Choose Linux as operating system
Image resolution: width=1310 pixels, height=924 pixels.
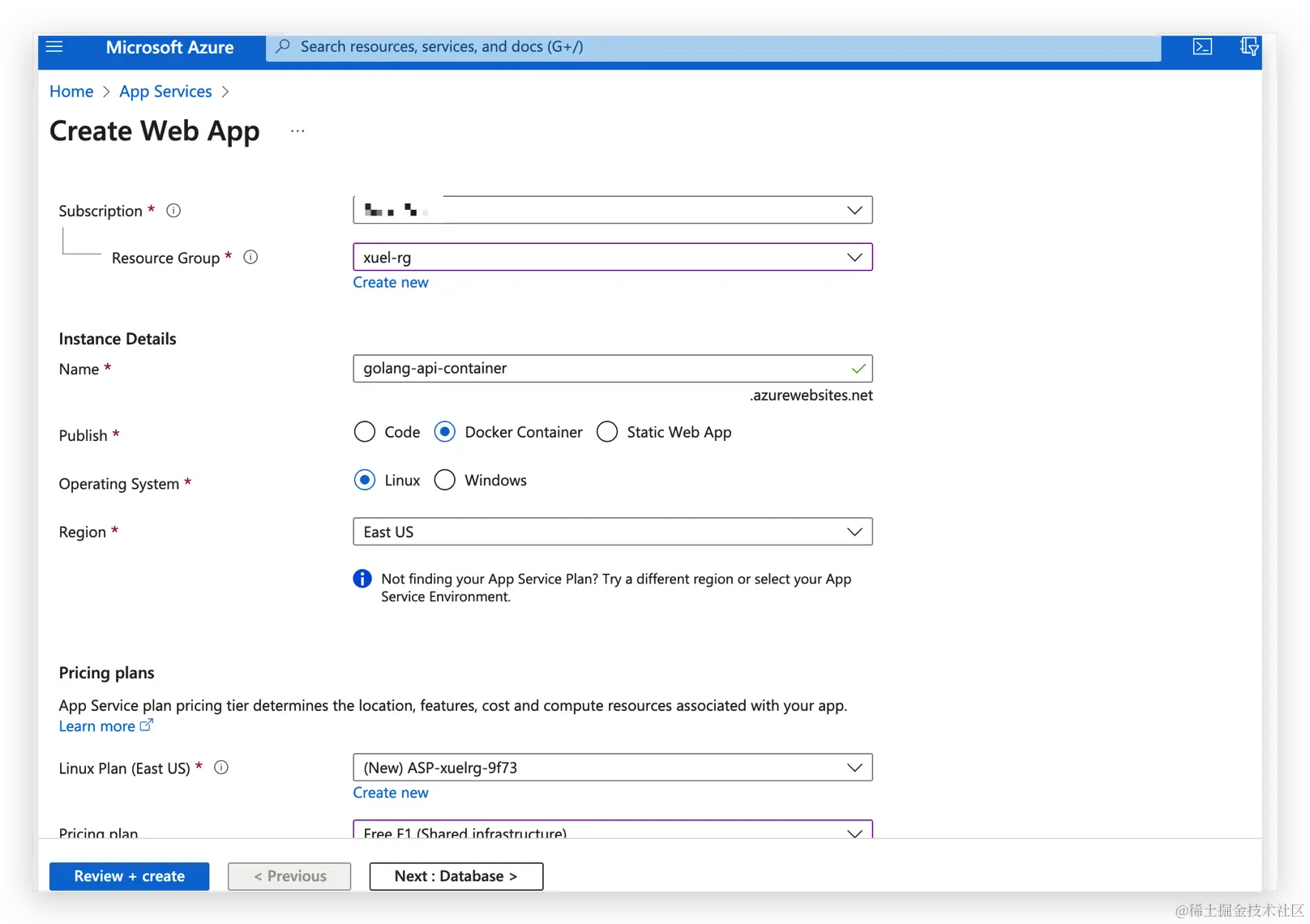click(x=365, y=481)
